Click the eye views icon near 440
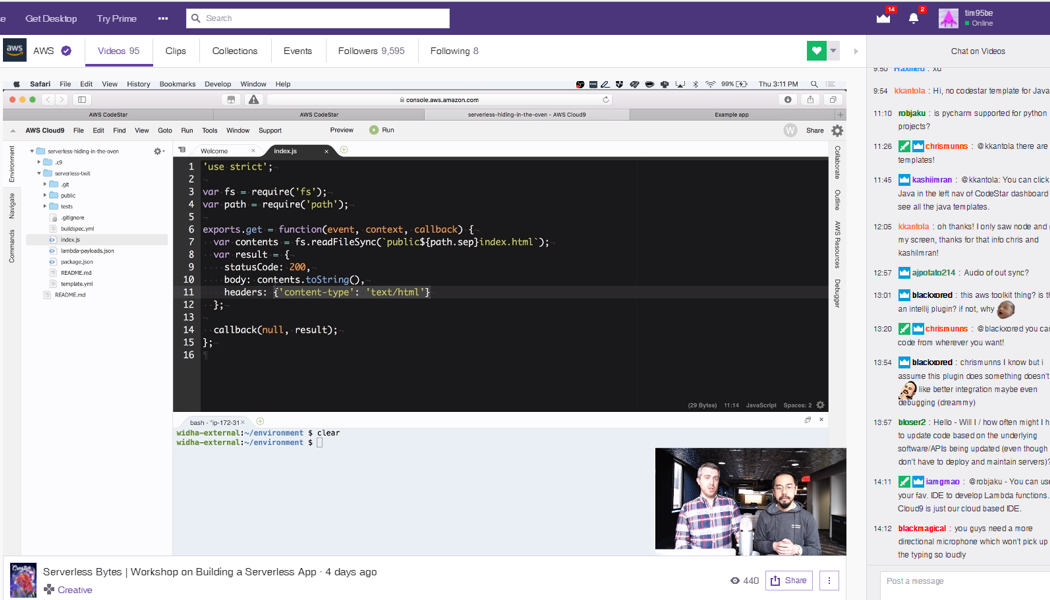 click(x=735, y=581)
